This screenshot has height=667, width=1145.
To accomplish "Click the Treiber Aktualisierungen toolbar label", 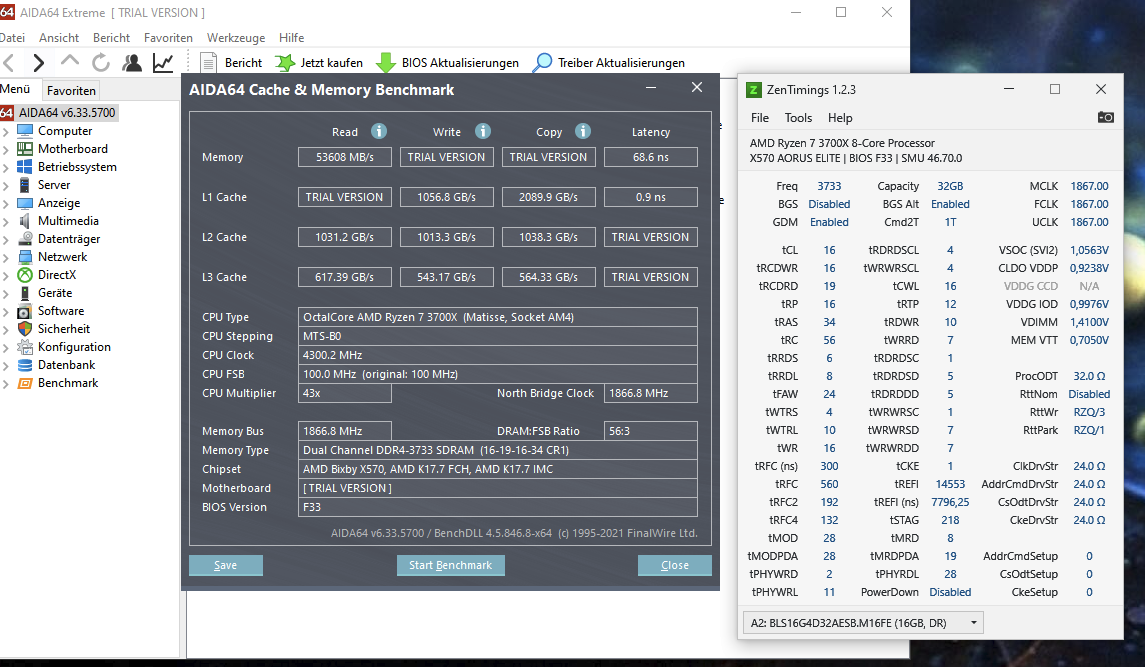I will point(621,63).
